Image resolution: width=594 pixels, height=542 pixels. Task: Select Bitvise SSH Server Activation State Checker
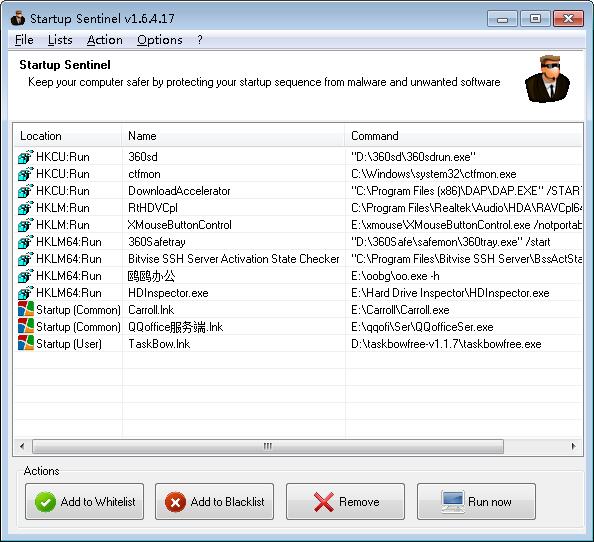(x=234, y=259)
